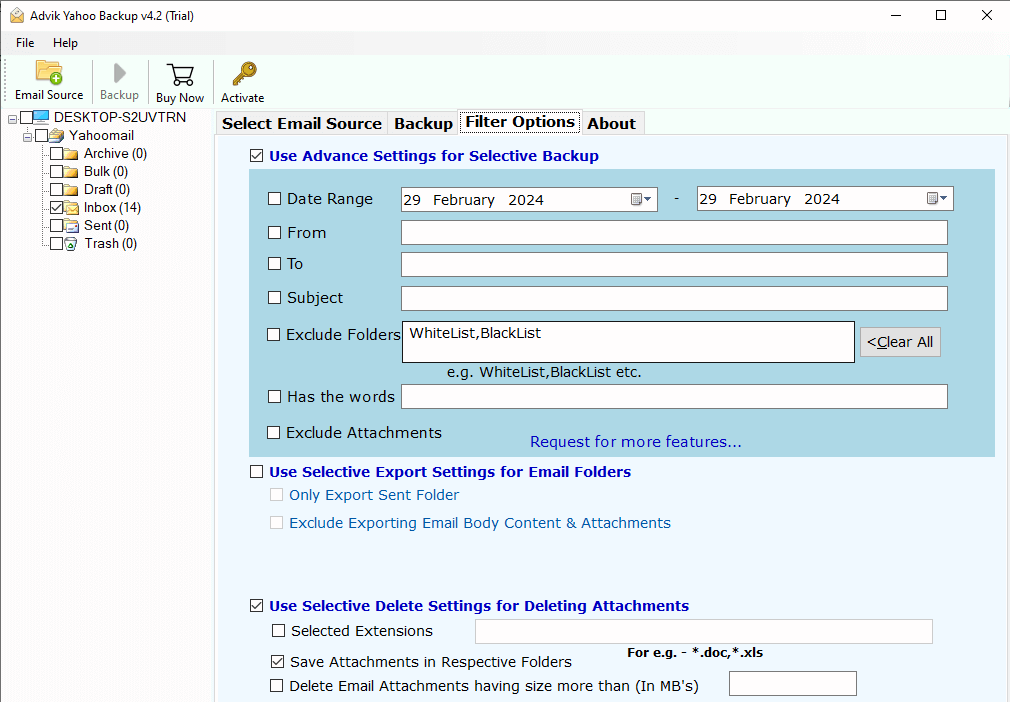
Task: Enable Use Selective Export Settings for Email Folders
Action: (256, 472)
